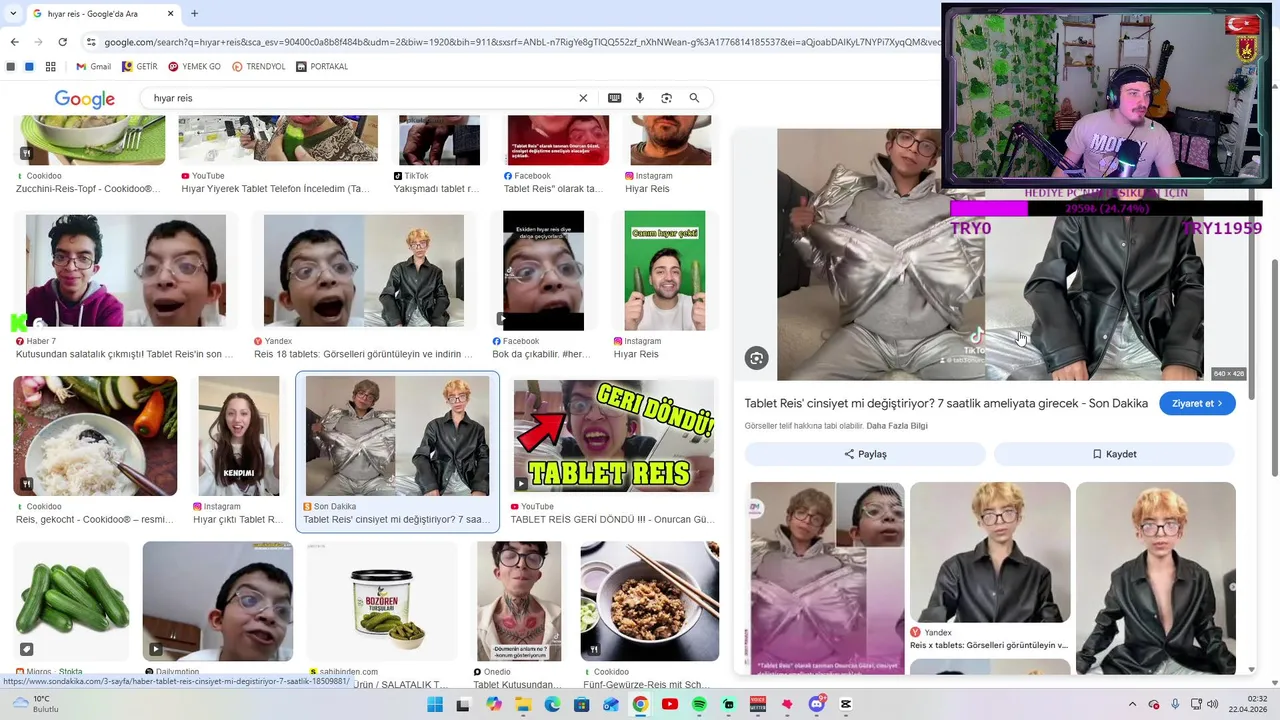The image size is (1280, 720).
Task: Switch to Chrome on the taskbar
Action: (640, 704)
